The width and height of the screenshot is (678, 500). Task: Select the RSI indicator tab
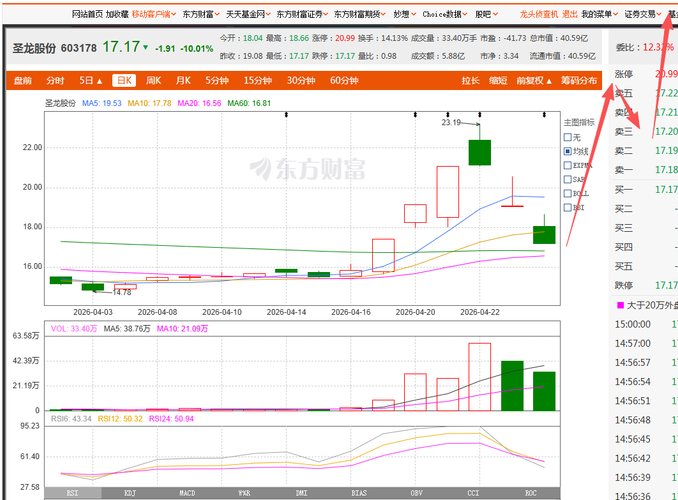[x=73, y=493]
